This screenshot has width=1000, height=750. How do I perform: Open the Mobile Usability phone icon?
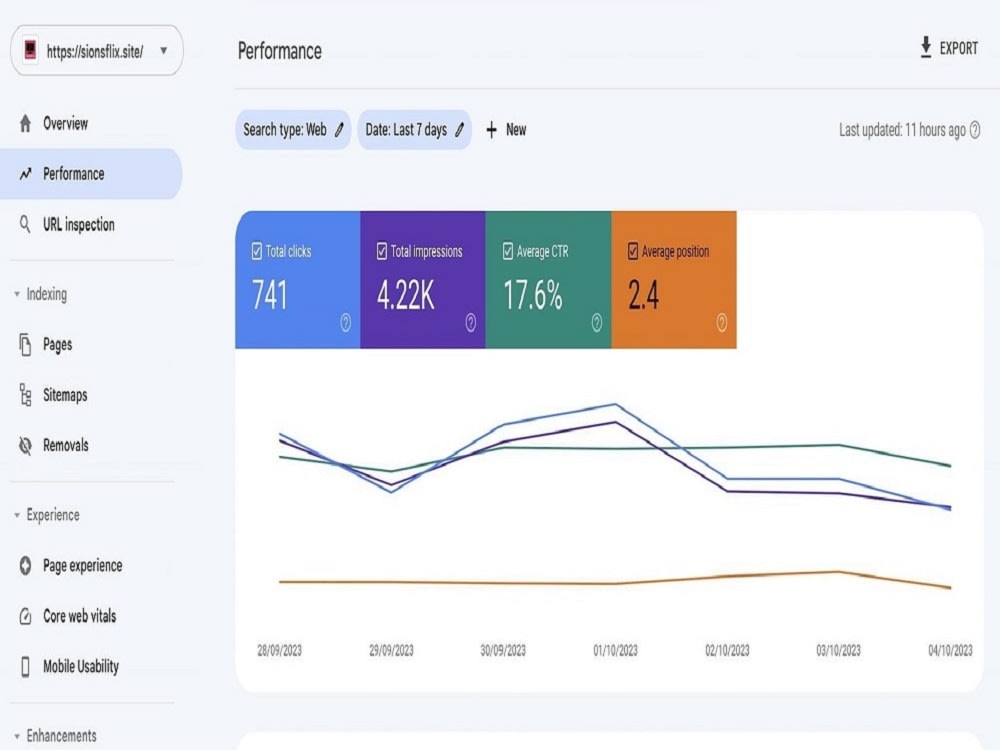[26, 666]
